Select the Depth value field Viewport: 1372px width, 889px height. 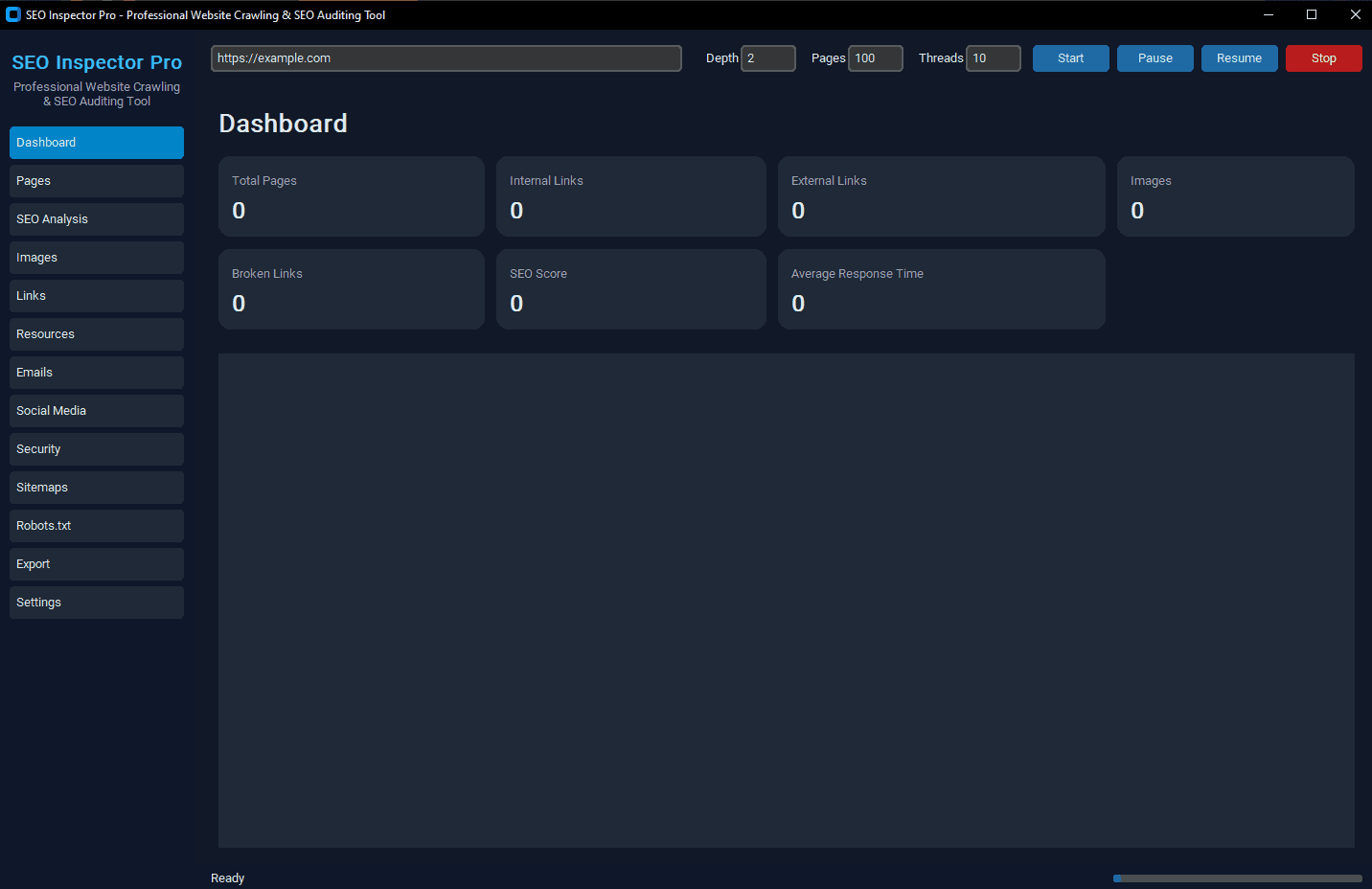(x=768, y=58)
